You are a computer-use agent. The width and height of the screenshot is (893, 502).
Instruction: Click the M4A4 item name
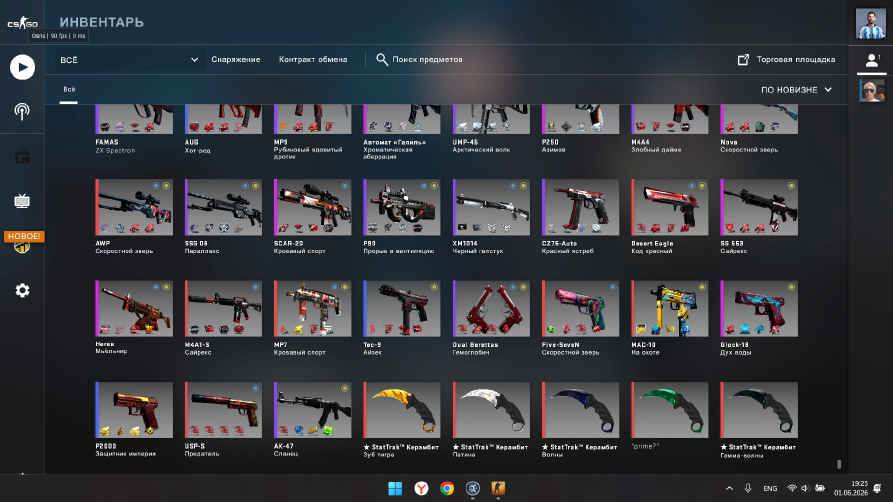(640, 142)
